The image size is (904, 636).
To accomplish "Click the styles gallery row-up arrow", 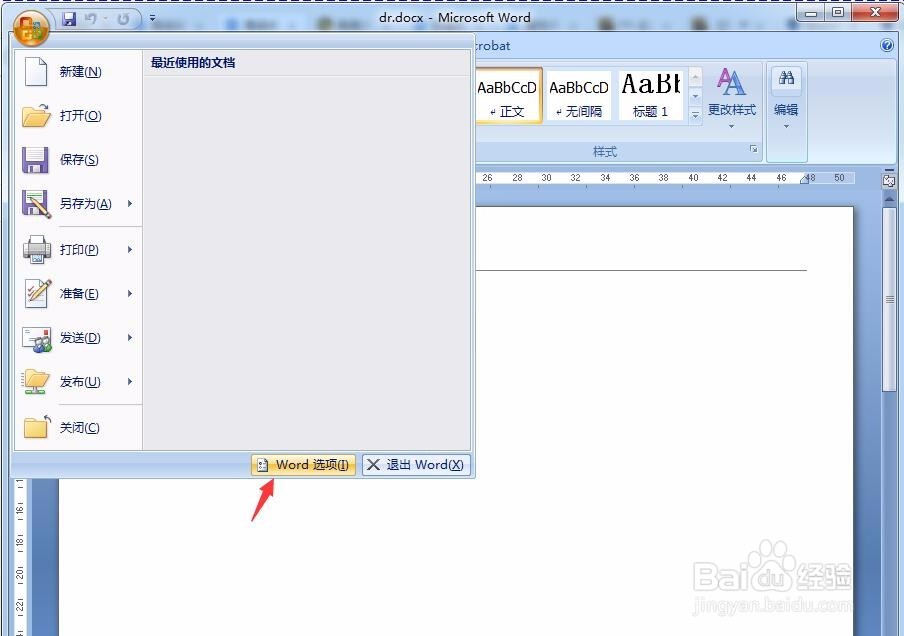I will [x=695, y=77].
